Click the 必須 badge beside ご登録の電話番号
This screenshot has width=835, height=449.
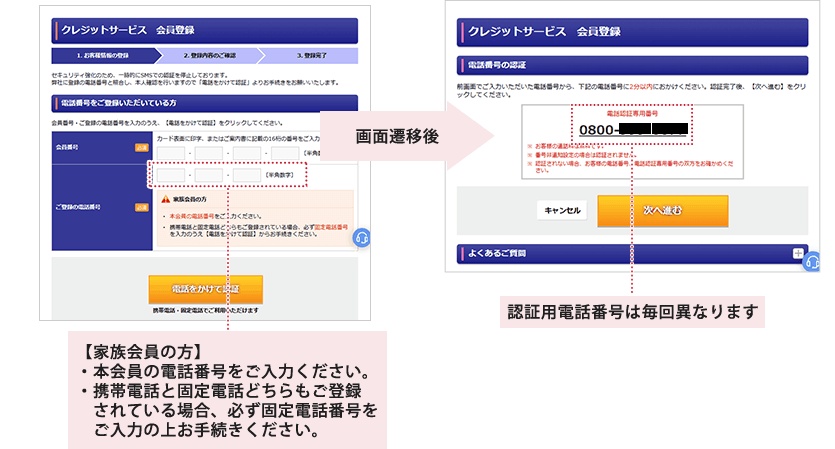[142, 207]
